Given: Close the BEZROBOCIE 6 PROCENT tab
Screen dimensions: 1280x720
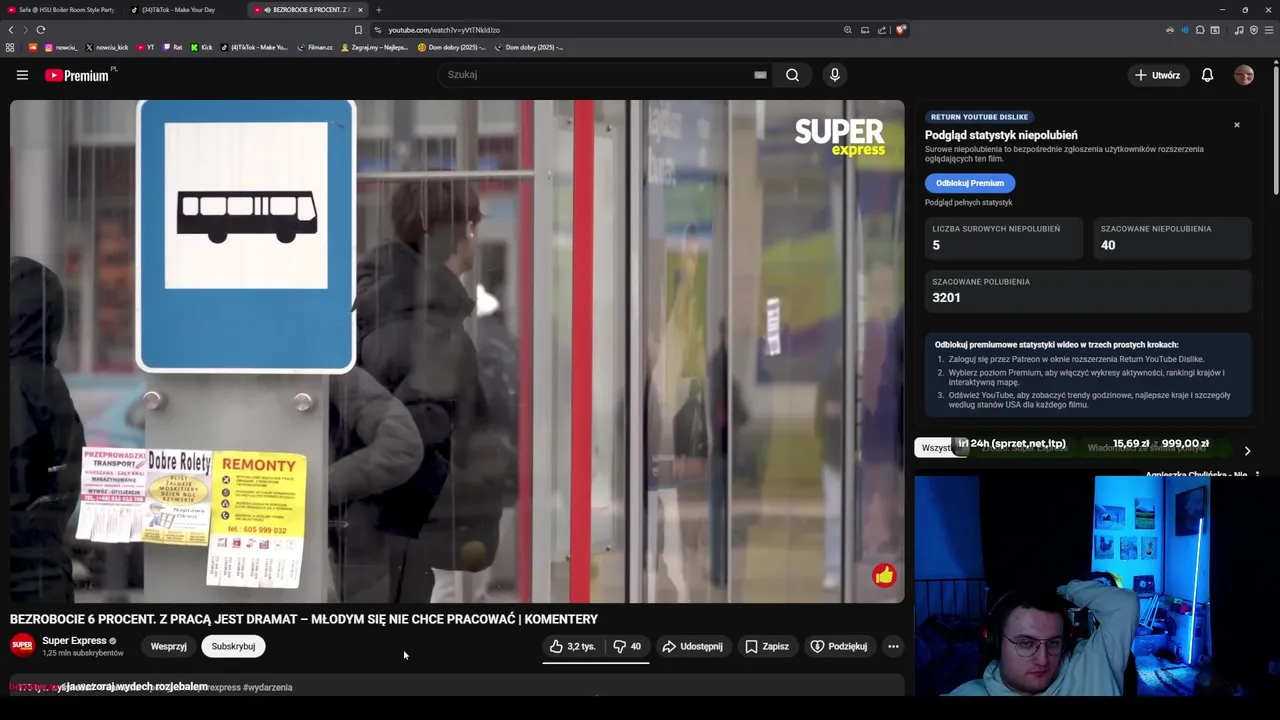Looking at the screenshot, I should click(x=361, y=10).
